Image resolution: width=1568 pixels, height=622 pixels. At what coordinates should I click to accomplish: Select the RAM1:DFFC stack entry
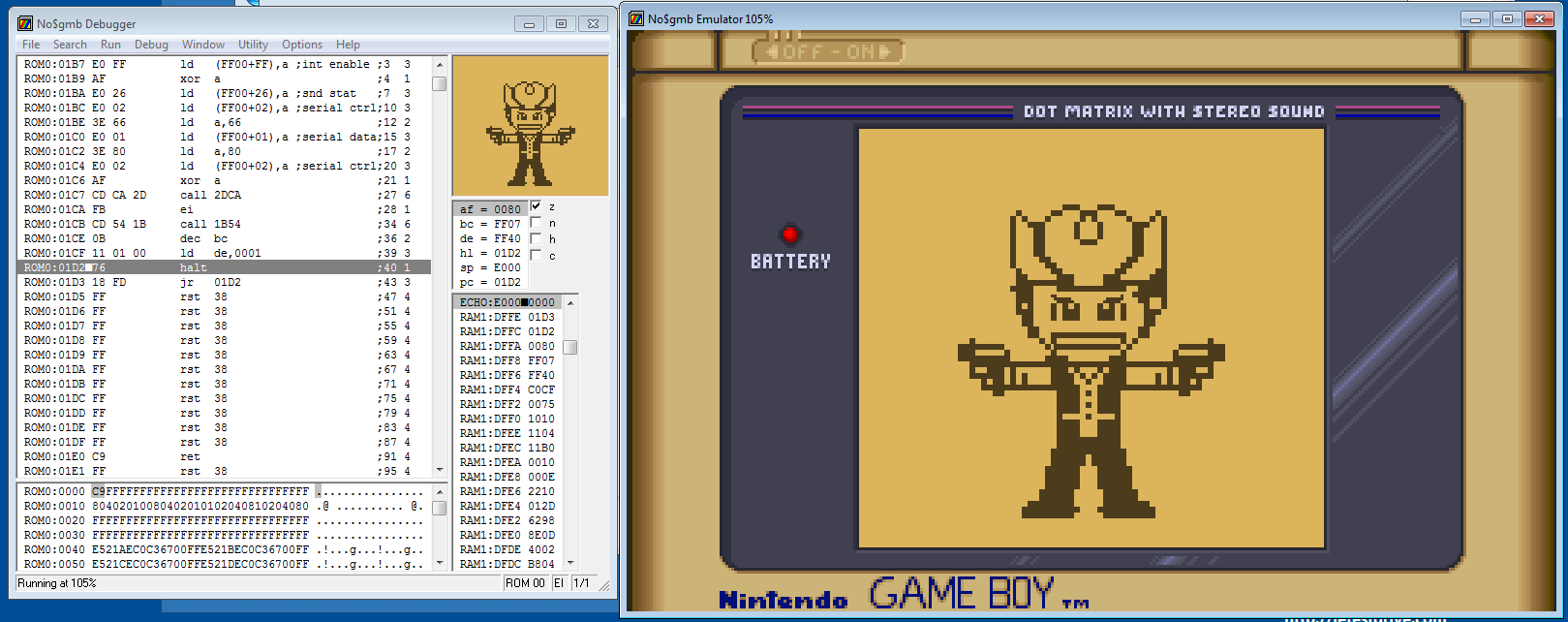(x=507, y=331)
